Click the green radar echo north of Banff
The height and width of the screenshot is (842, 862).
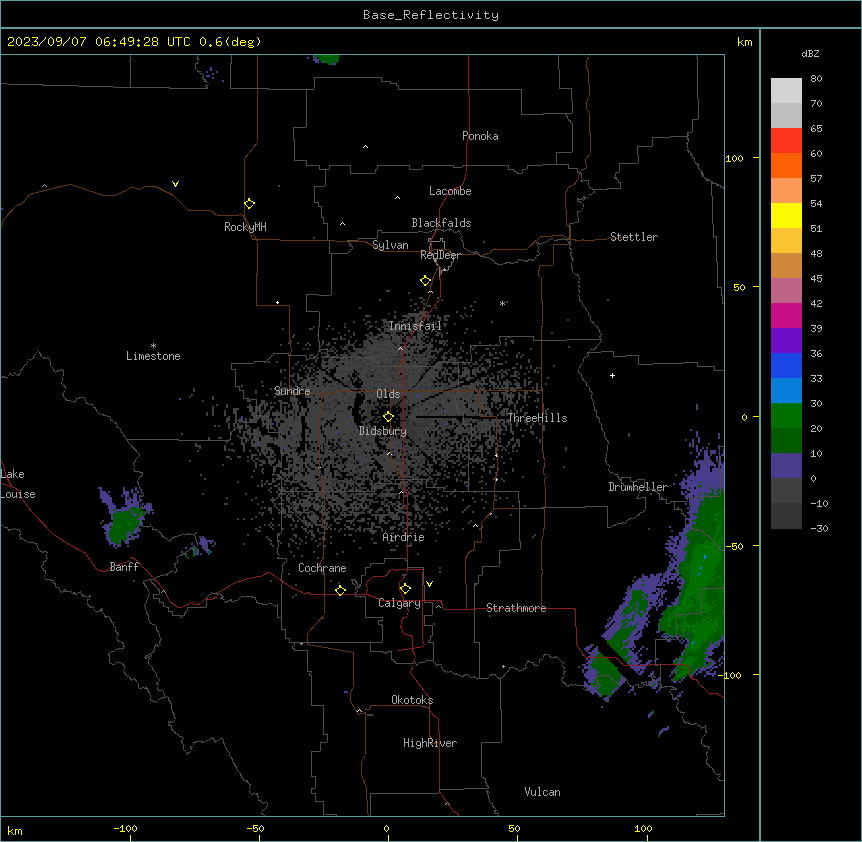125,522
